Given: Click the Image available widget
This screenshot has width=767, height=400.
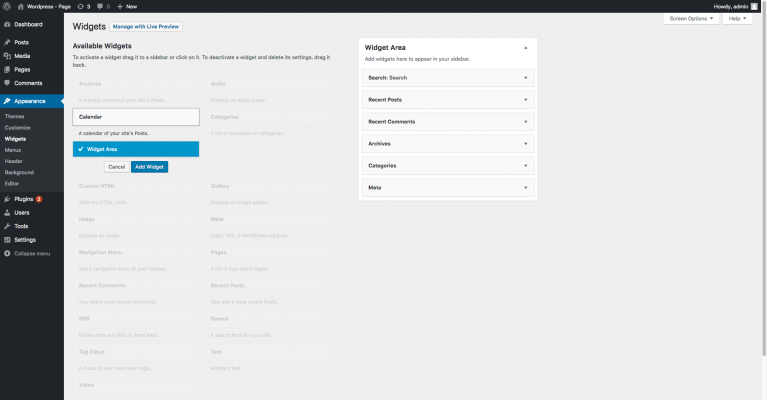Looking at the screenshot, I should [136, 219].
